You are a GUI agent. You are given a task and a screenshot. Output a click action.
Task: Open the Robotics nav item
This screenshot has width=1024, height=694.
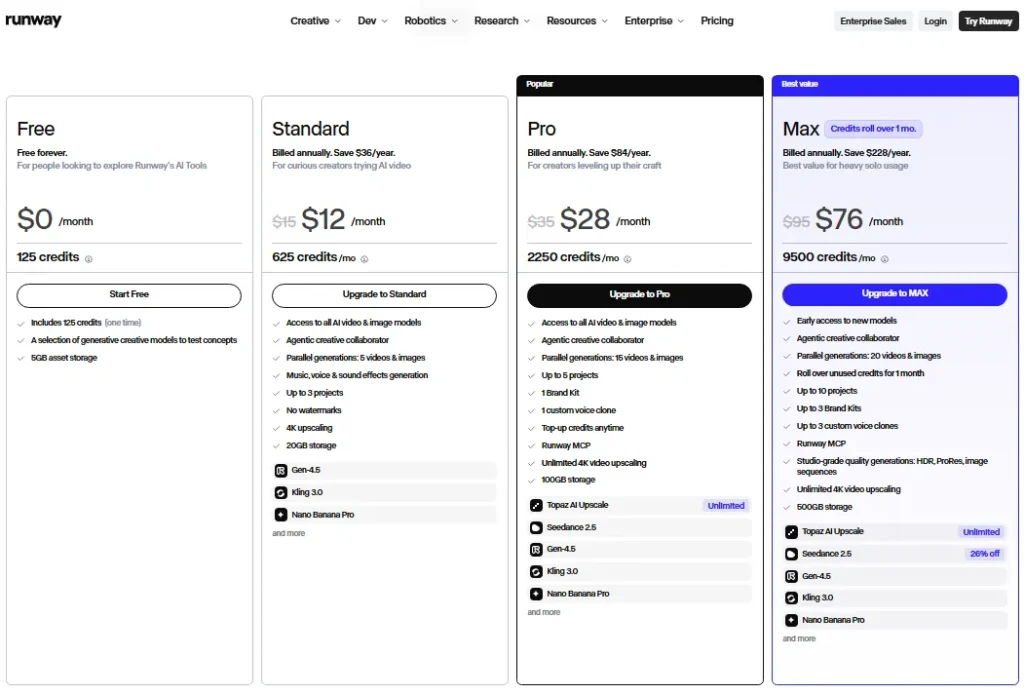[x=425, y=21]
